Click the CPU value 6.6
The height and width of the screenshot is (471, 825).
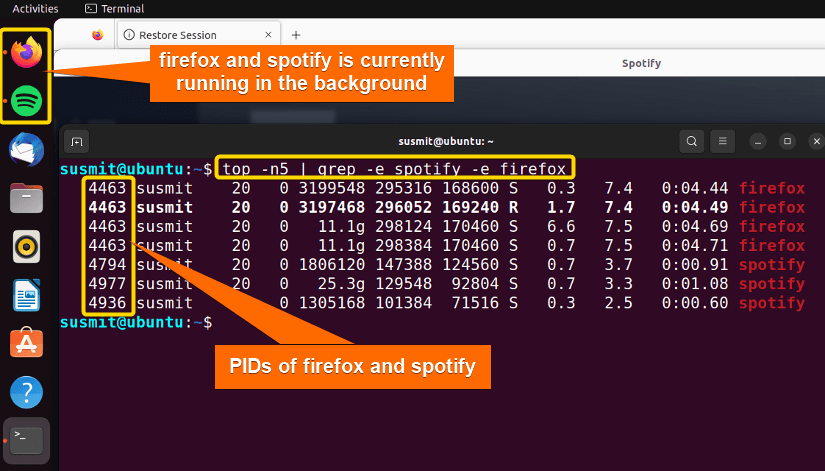[x=561, y=226]
